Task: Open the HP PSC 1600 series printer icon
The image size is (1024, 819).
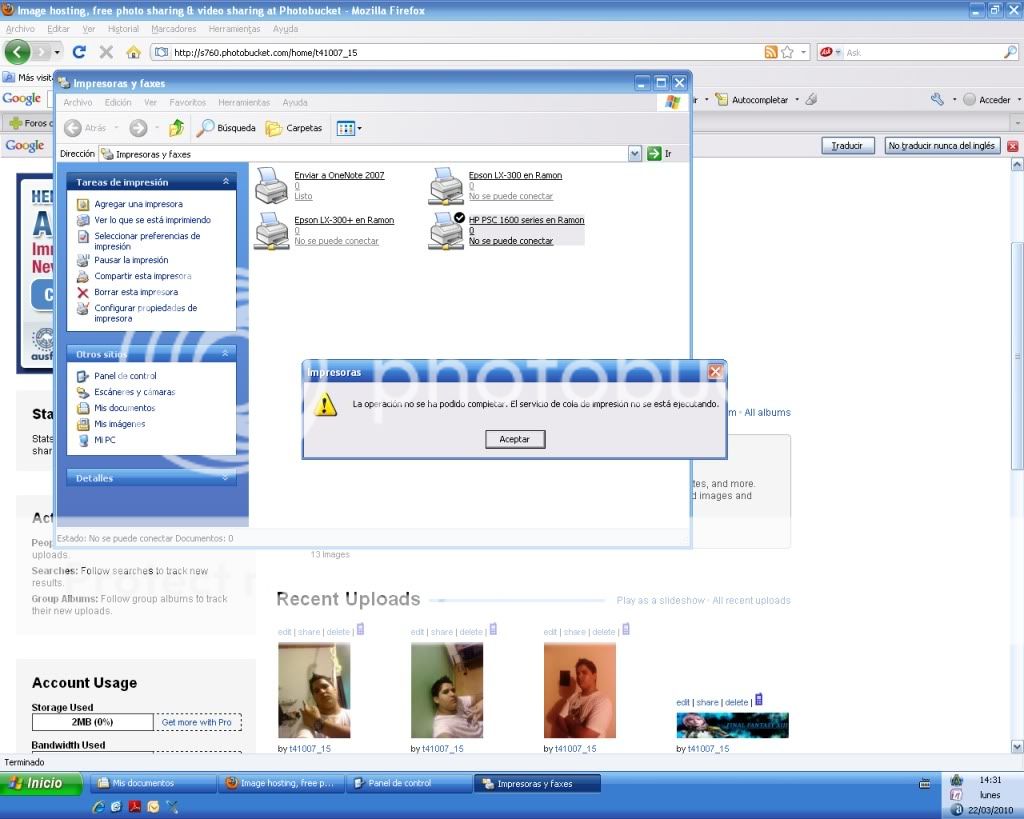Action: 446,230
